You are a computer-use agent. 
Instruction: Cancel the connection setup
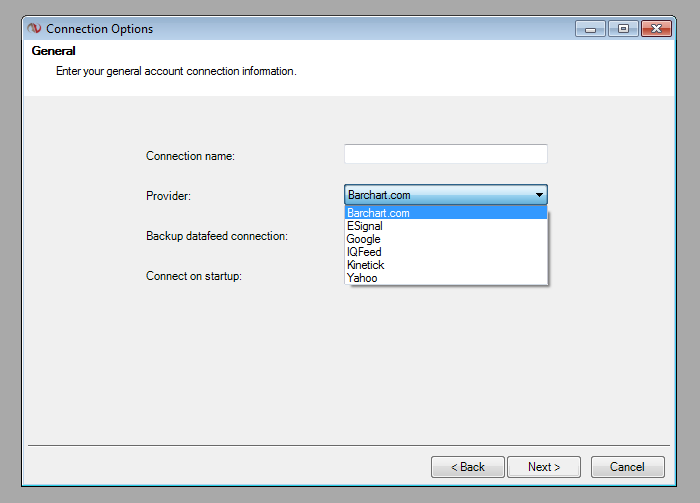coord(627,467)
